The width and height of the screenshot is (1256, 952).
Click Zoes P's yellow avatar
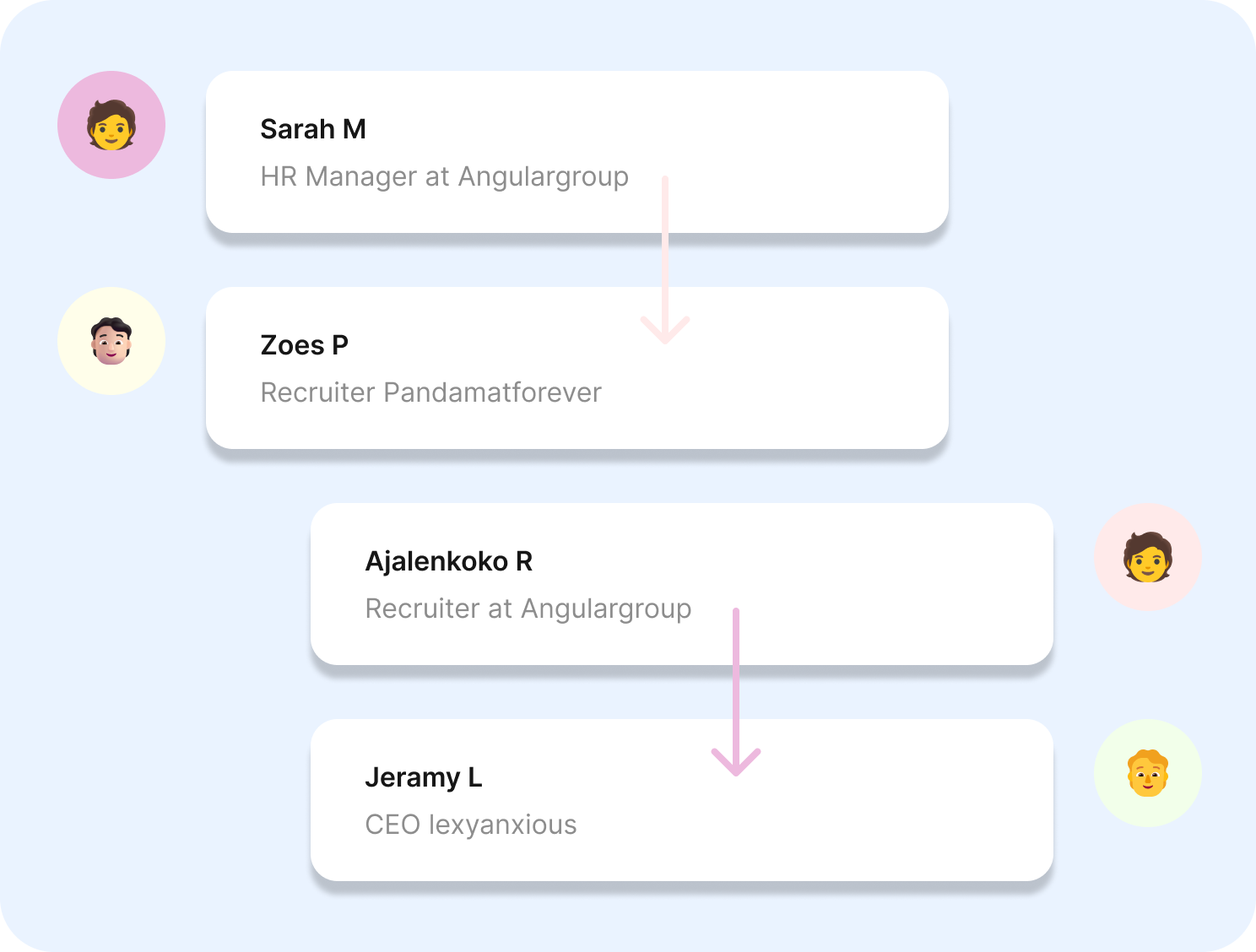pos(111,341)
